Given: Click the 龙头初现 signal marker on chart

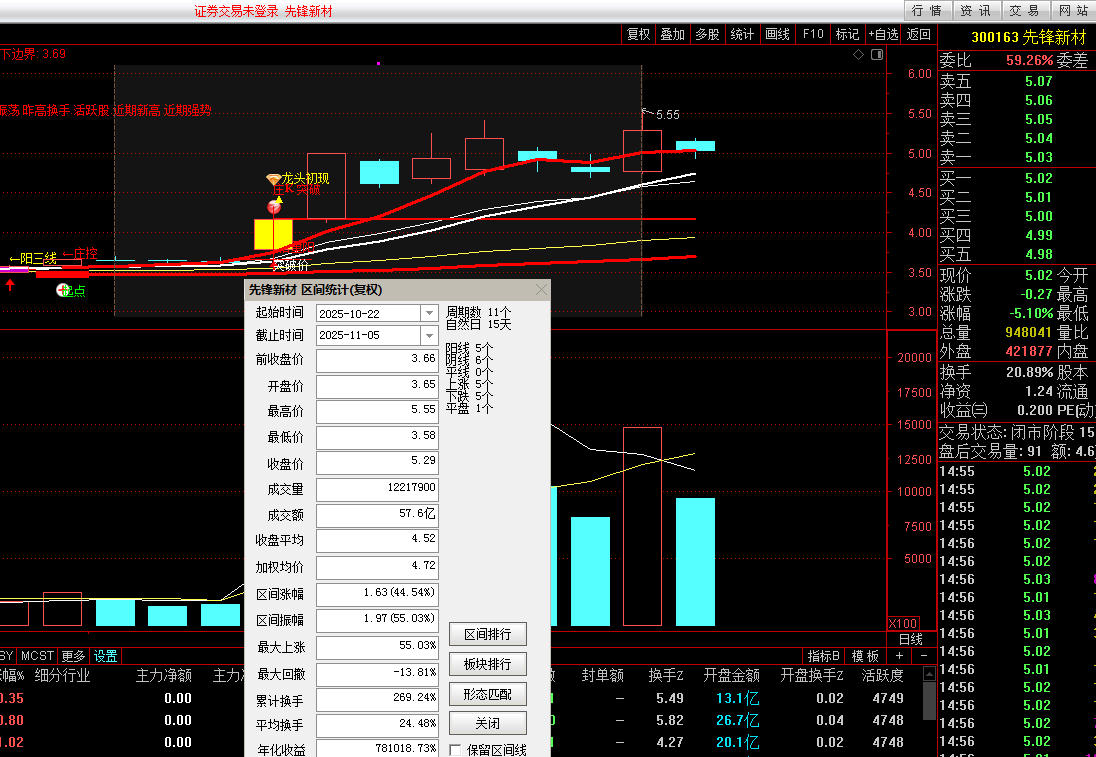Looking at the screenshot, I should pyautogui.click(x=273, y=179).
